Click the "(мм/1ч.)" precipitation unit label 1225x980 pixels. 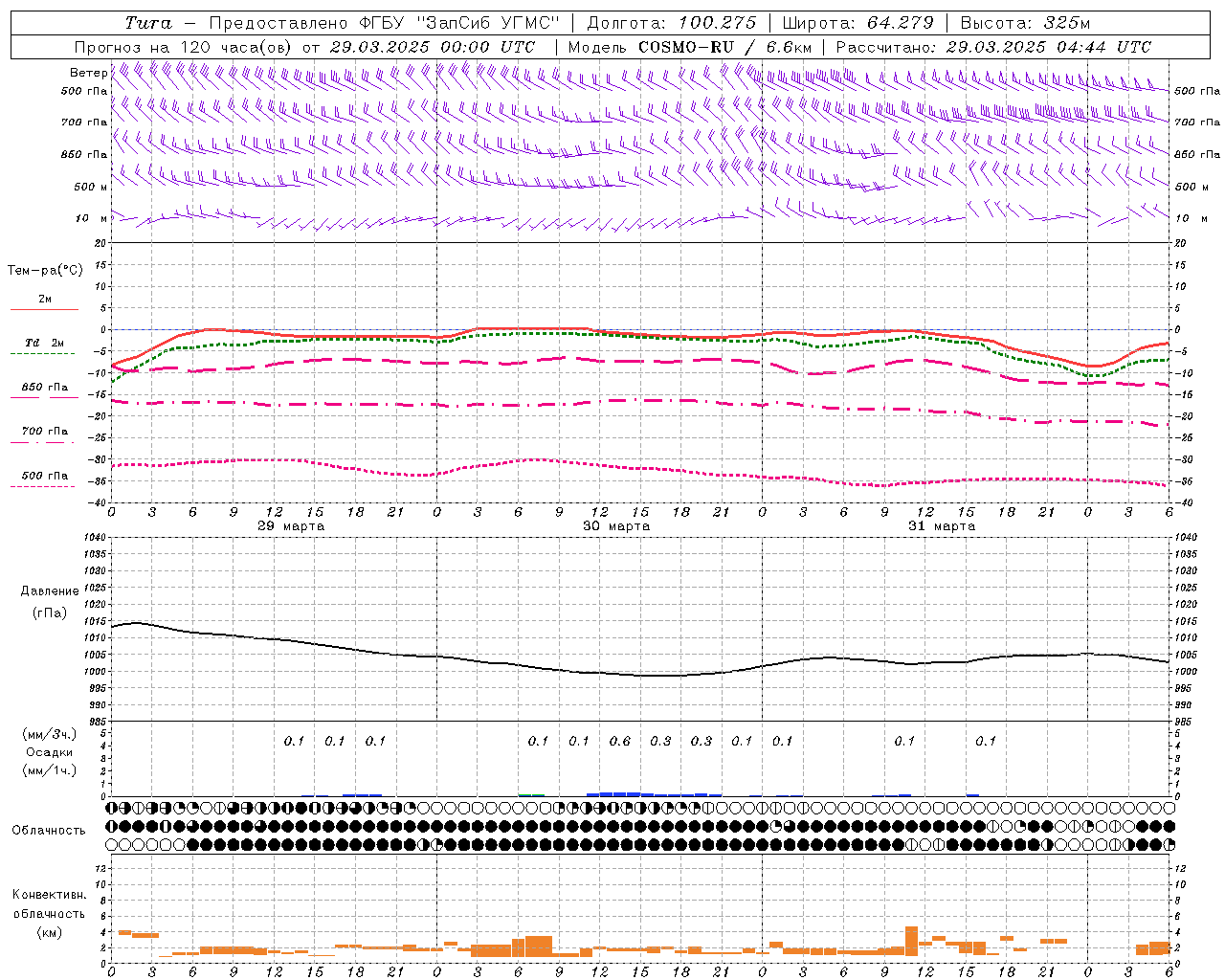click(x=50, y=770)
